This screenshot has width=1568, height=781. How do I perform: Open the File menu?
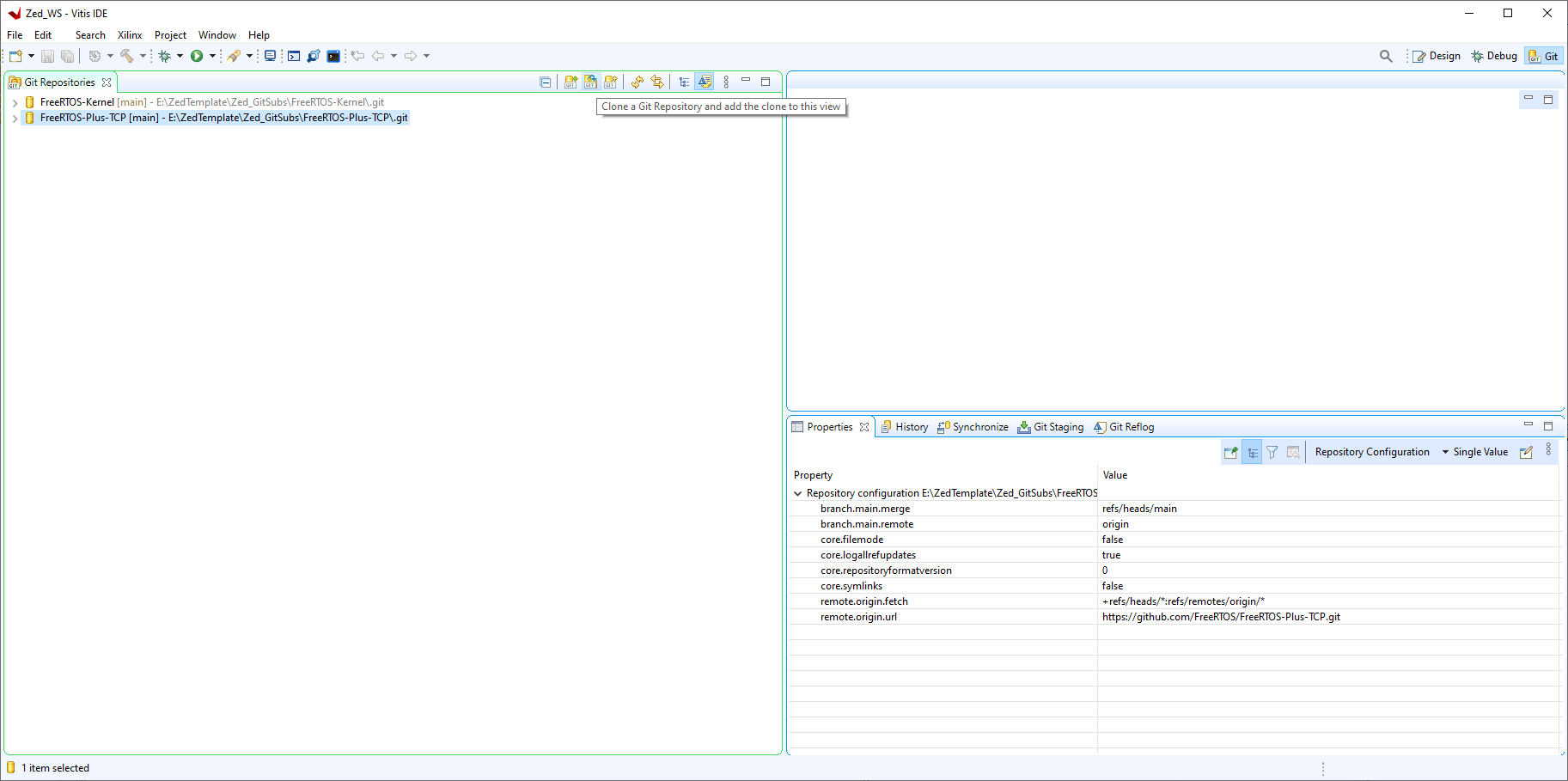[x=15, y=35]
